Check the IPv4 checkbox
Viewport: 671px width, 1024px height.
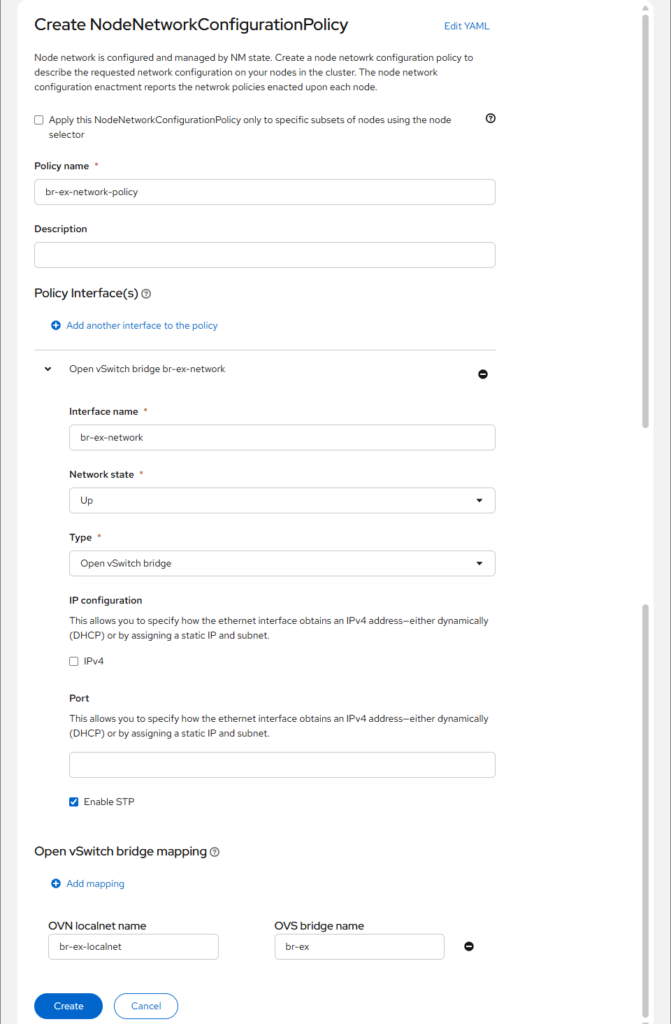[74, 661]
